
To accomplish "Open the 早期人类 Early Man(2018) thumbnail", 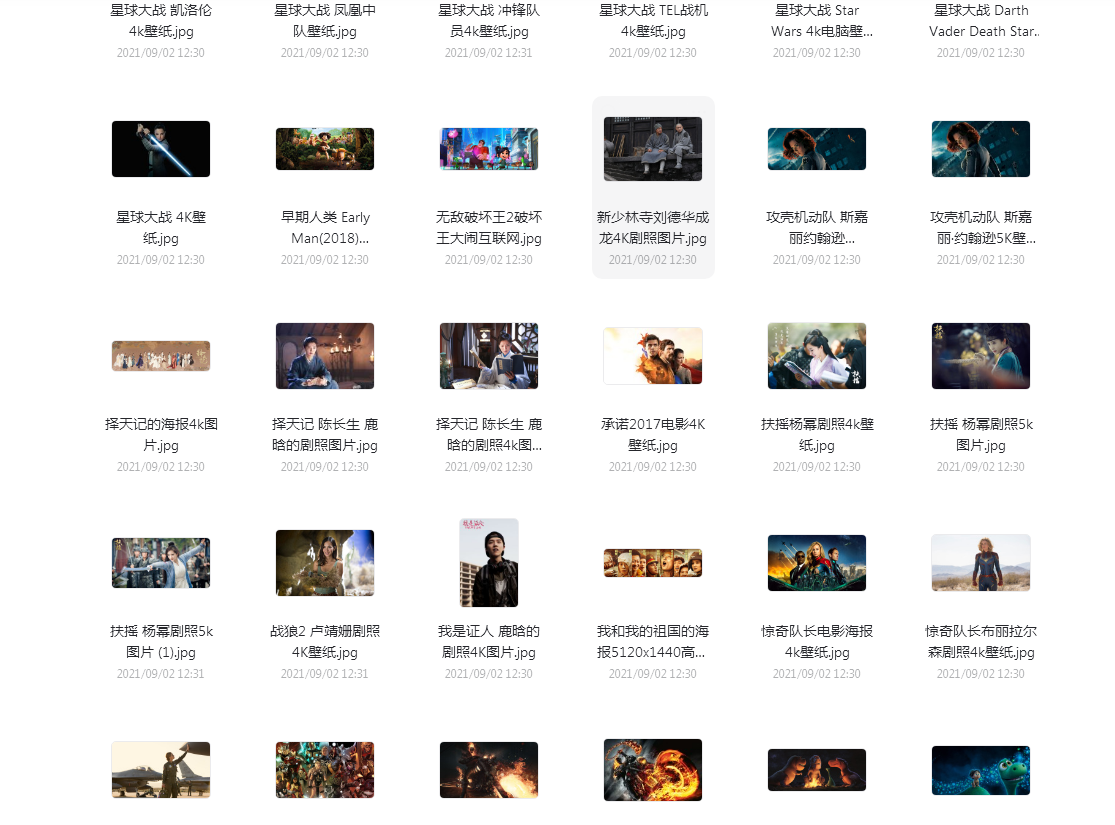I will tap(325, 149).
